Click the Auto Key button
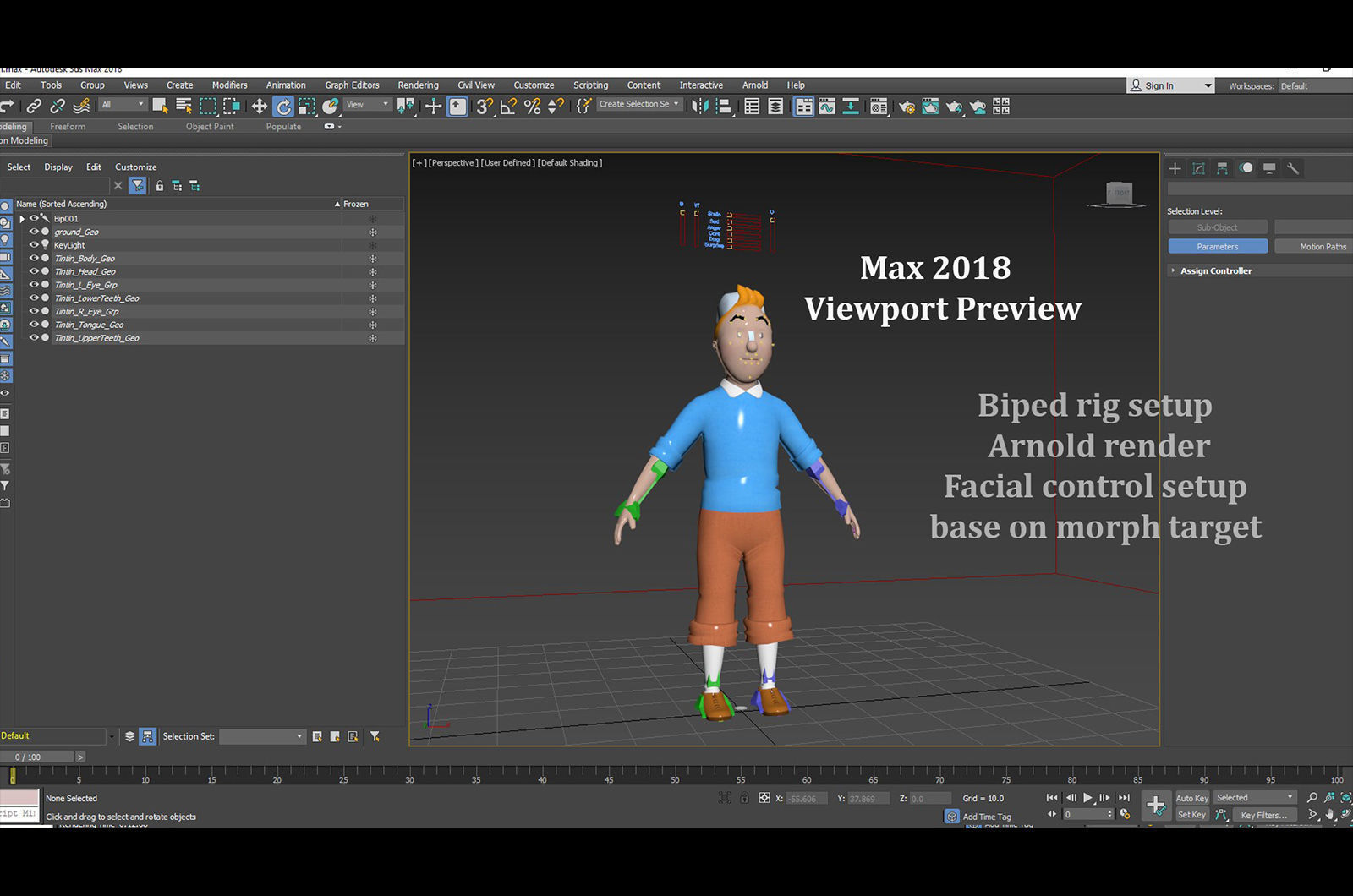This screenshot has height=896, width=1353. [1191, 798]
